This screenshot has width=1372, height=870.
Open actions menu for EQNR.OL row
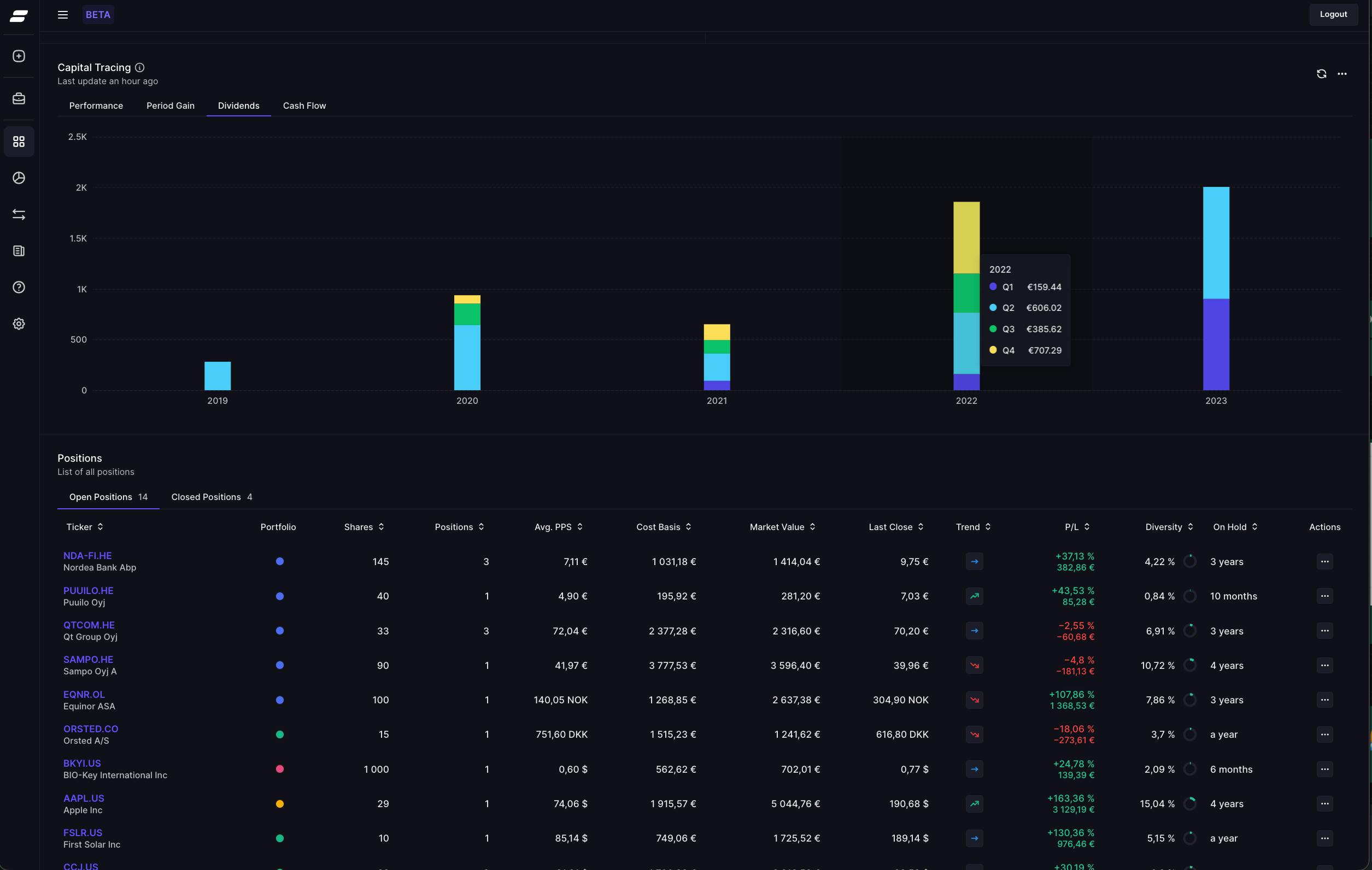coord(1324,699)
